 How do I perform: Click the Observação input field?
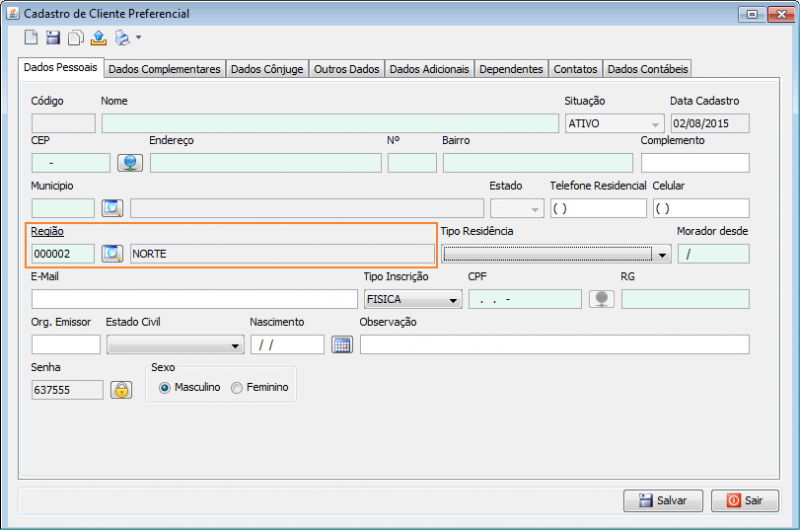(x=555, y=344)
